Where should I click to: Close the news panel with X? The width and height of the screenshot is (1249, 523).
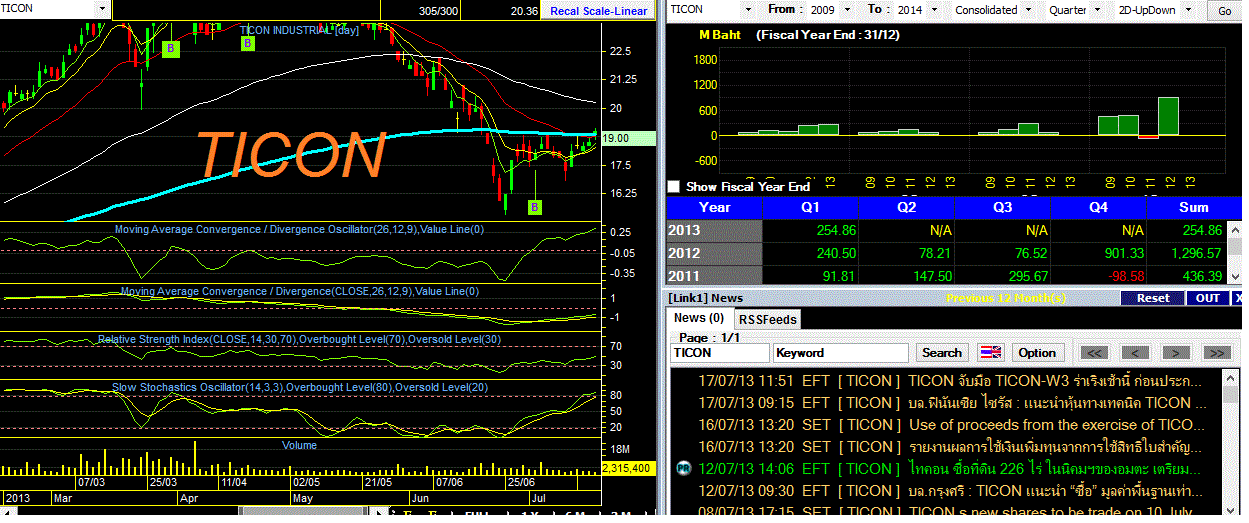[1237, 298]
